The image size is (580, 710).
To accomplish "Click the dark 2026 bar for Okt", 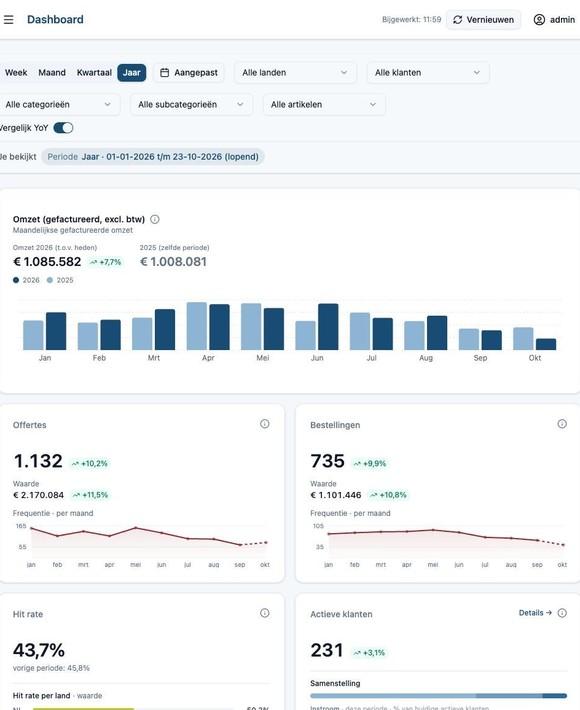I will (546, 344).
